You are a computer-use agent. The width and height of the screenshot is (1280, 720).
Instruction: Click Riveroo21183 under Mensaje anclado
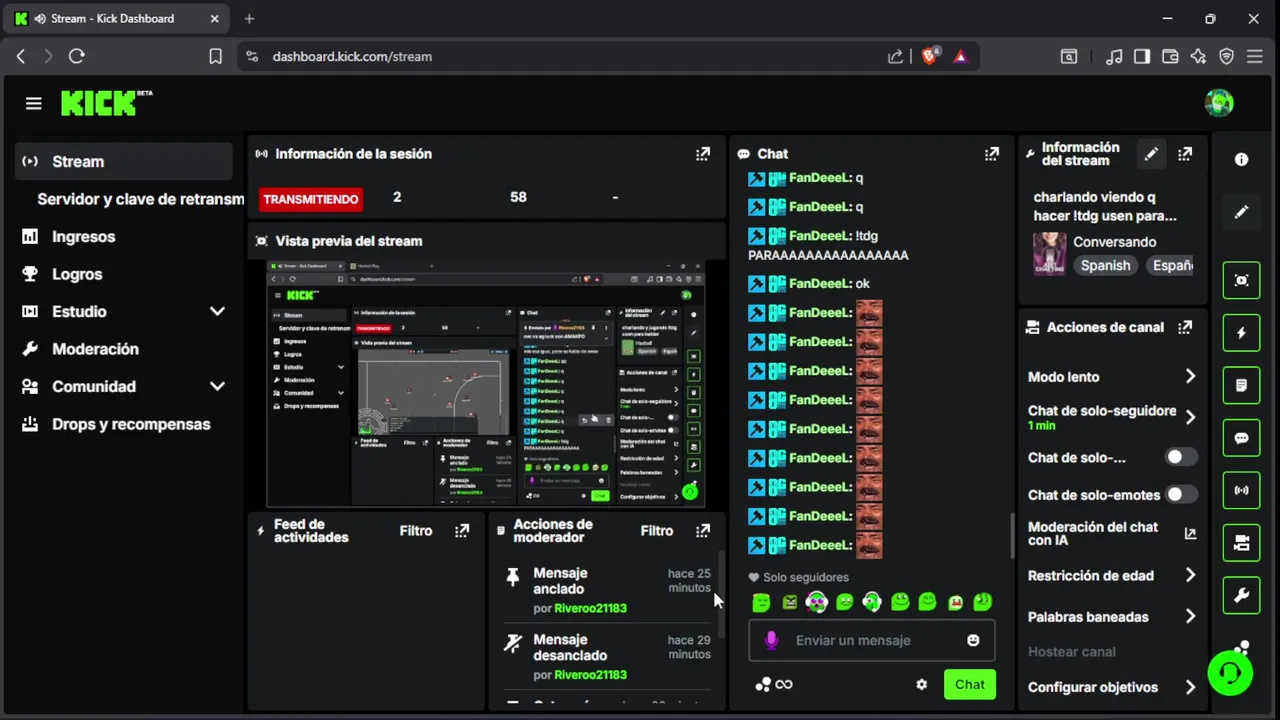(590, 608)
